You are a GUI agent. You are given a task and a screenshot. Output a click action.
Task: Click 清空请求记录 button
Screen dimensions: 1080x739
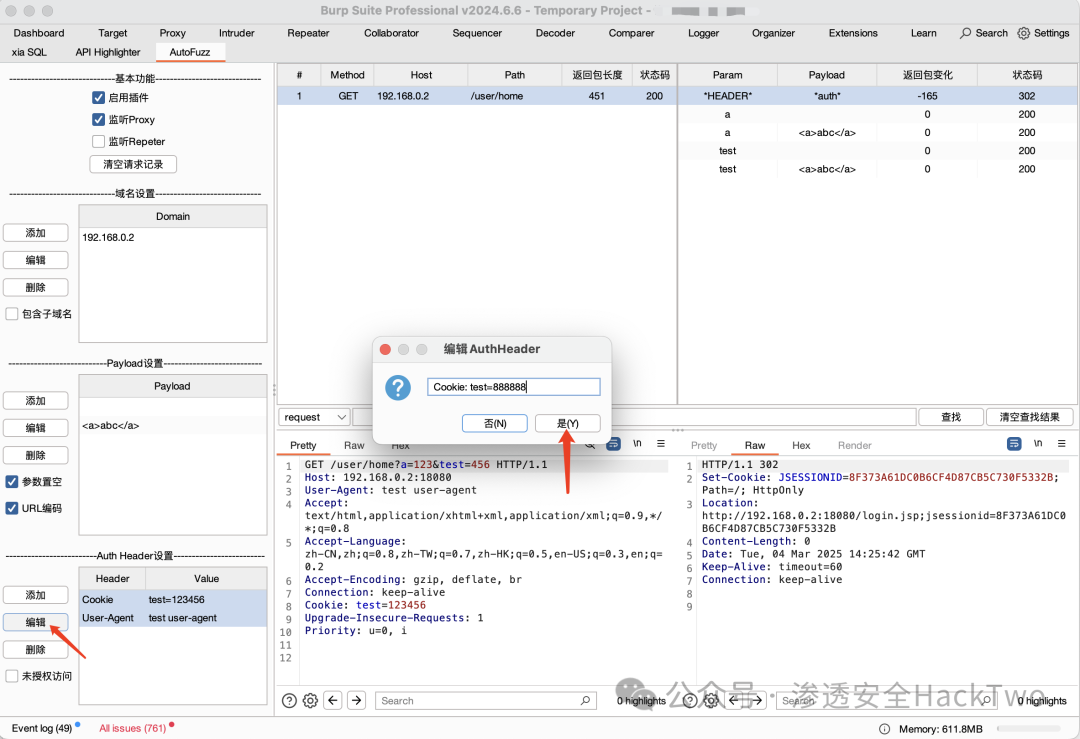click(x=133, y=165)
